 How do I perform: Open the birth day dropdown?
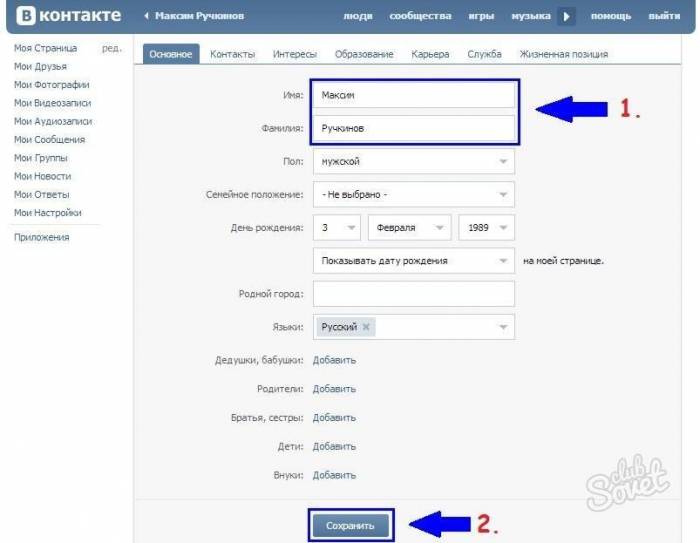coord(337,227)
